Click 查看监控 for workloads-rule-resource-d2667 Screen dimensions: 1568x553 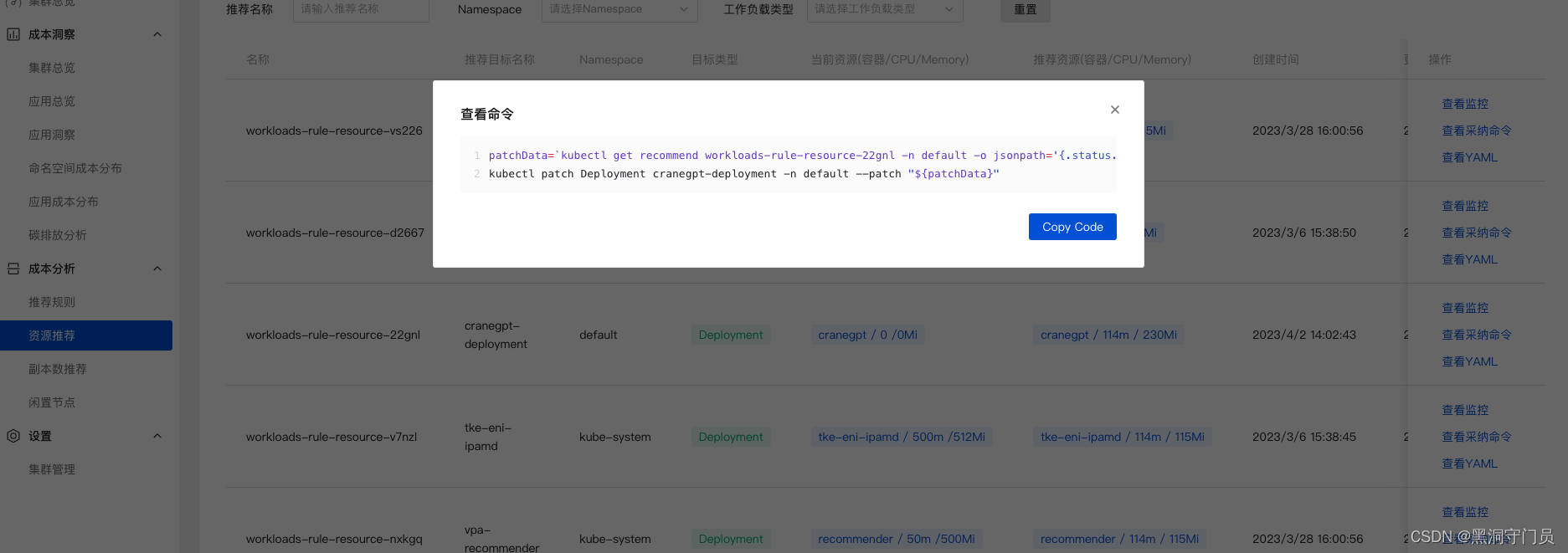(1465, 206)
